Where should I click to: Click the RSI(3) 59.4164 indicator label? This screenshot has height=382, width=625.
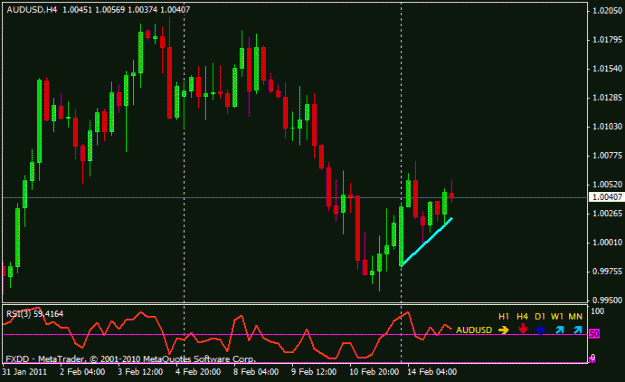(35, 314)
